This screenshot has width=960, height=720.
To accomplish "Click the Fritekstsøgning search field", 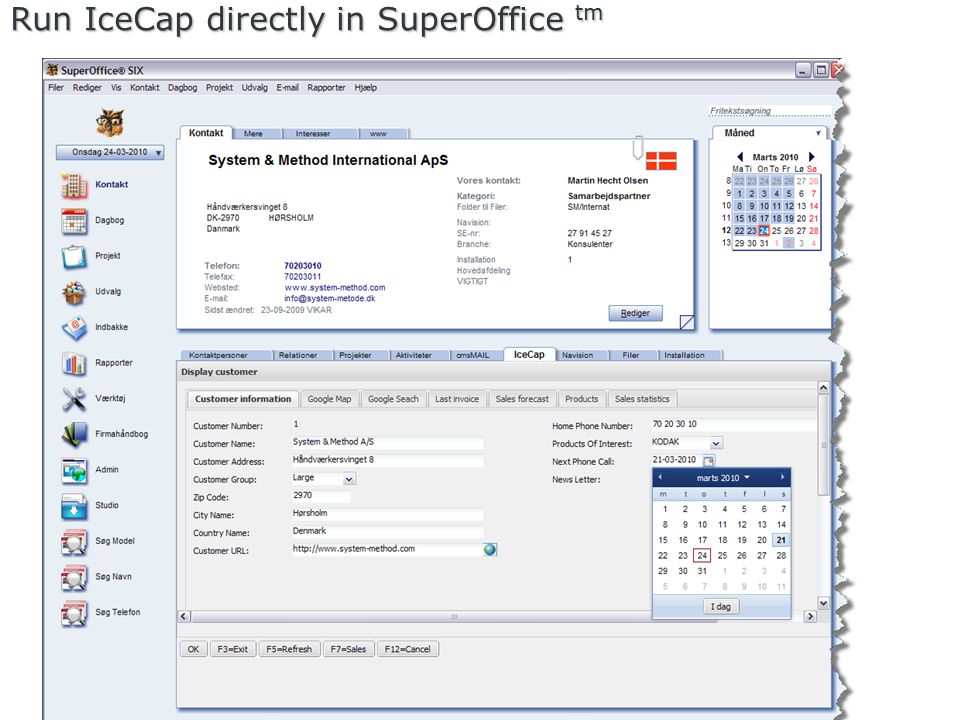I will click(770, 111).
